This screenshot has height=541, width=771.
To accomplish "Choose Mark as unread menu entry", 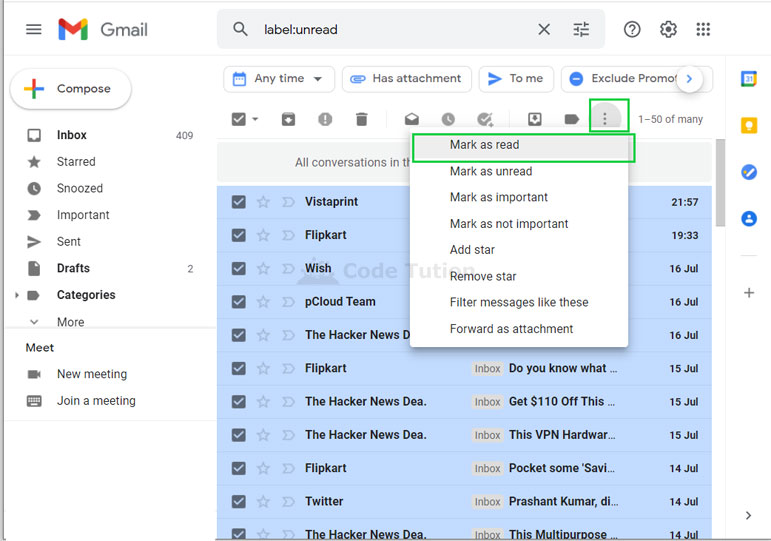I will tap(519, 171).
